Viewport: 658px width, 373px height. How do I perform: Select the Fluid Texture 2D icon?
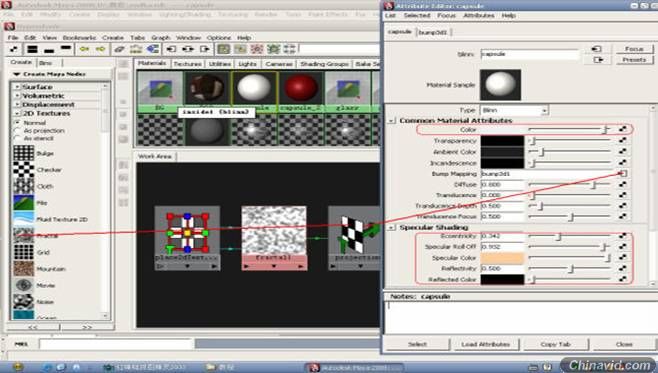pyautogui.click(x=24, y=219)
